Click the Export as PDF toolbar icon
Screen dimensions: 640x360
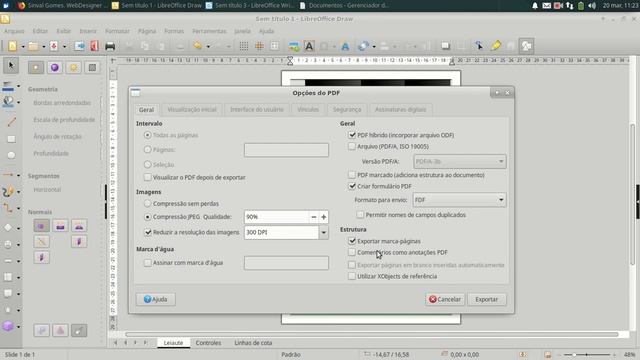(95, 46)
